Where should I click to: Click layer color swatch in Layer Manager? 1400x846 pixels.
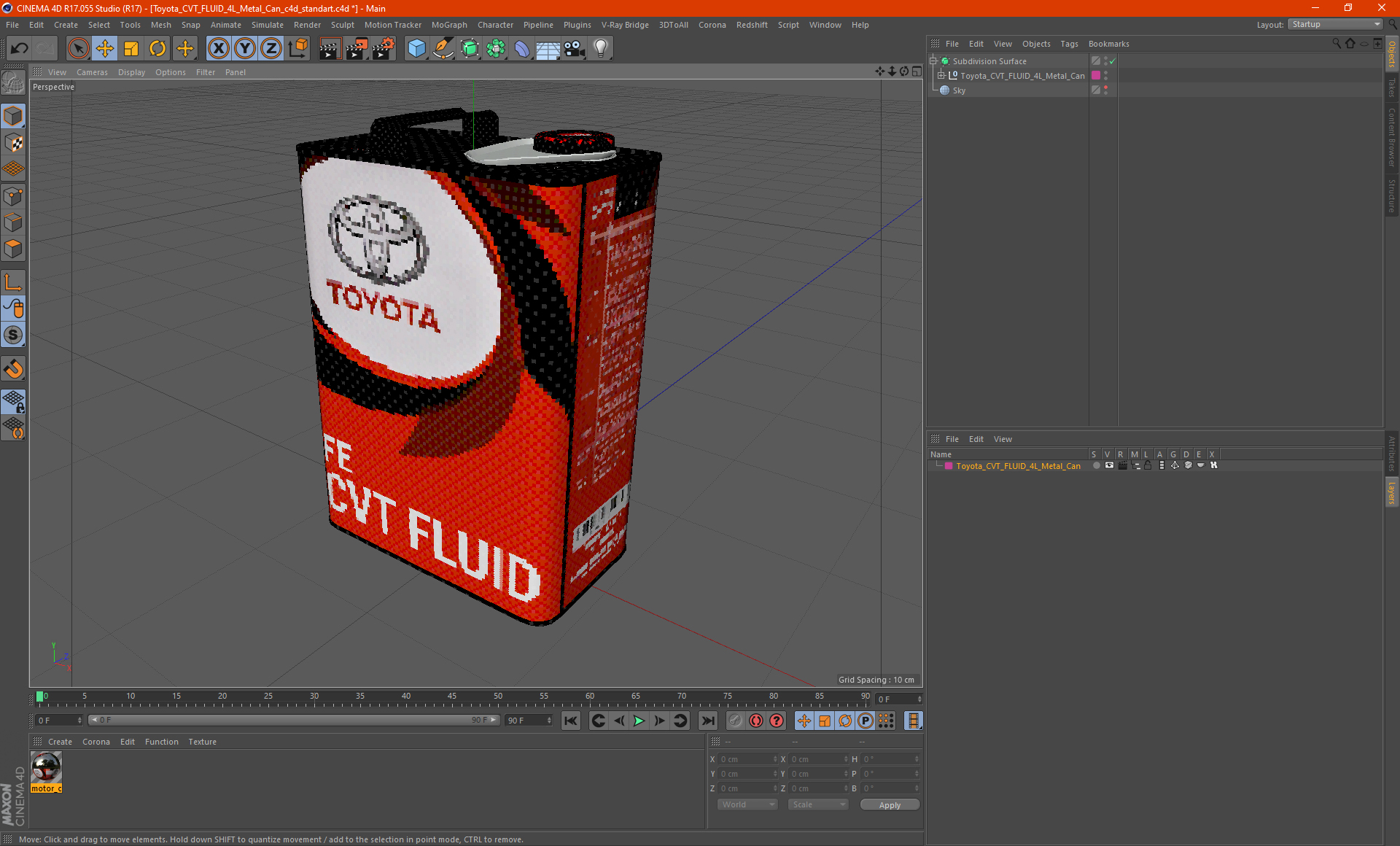tap(948, 466)
